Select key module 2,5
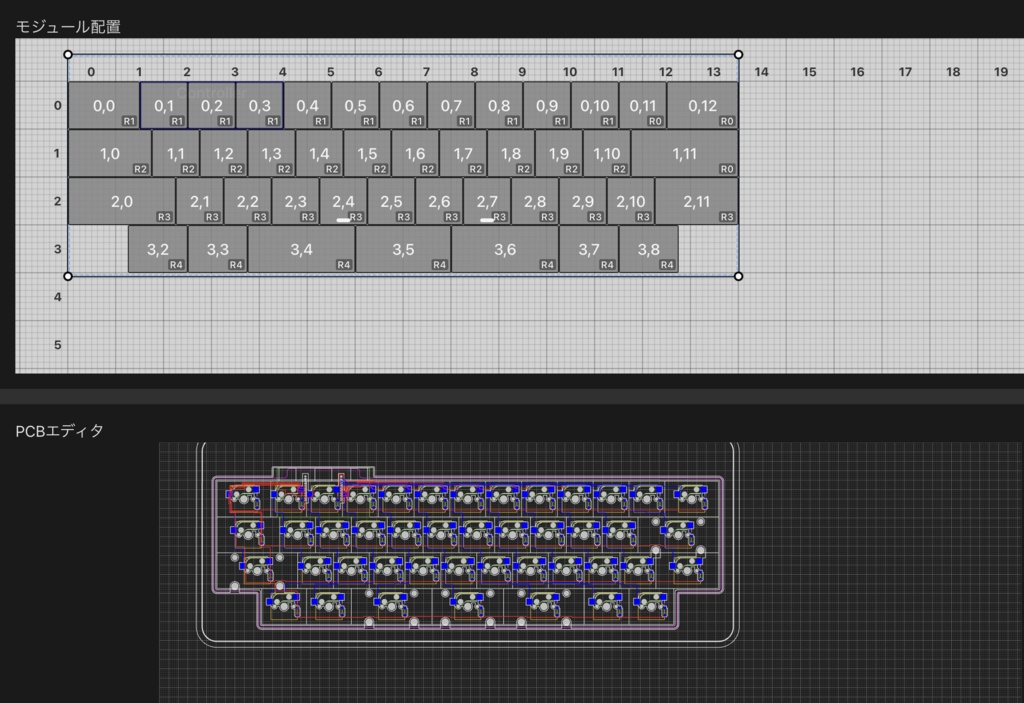Viewport: 1024px width, 703px height. click(391, 201)
